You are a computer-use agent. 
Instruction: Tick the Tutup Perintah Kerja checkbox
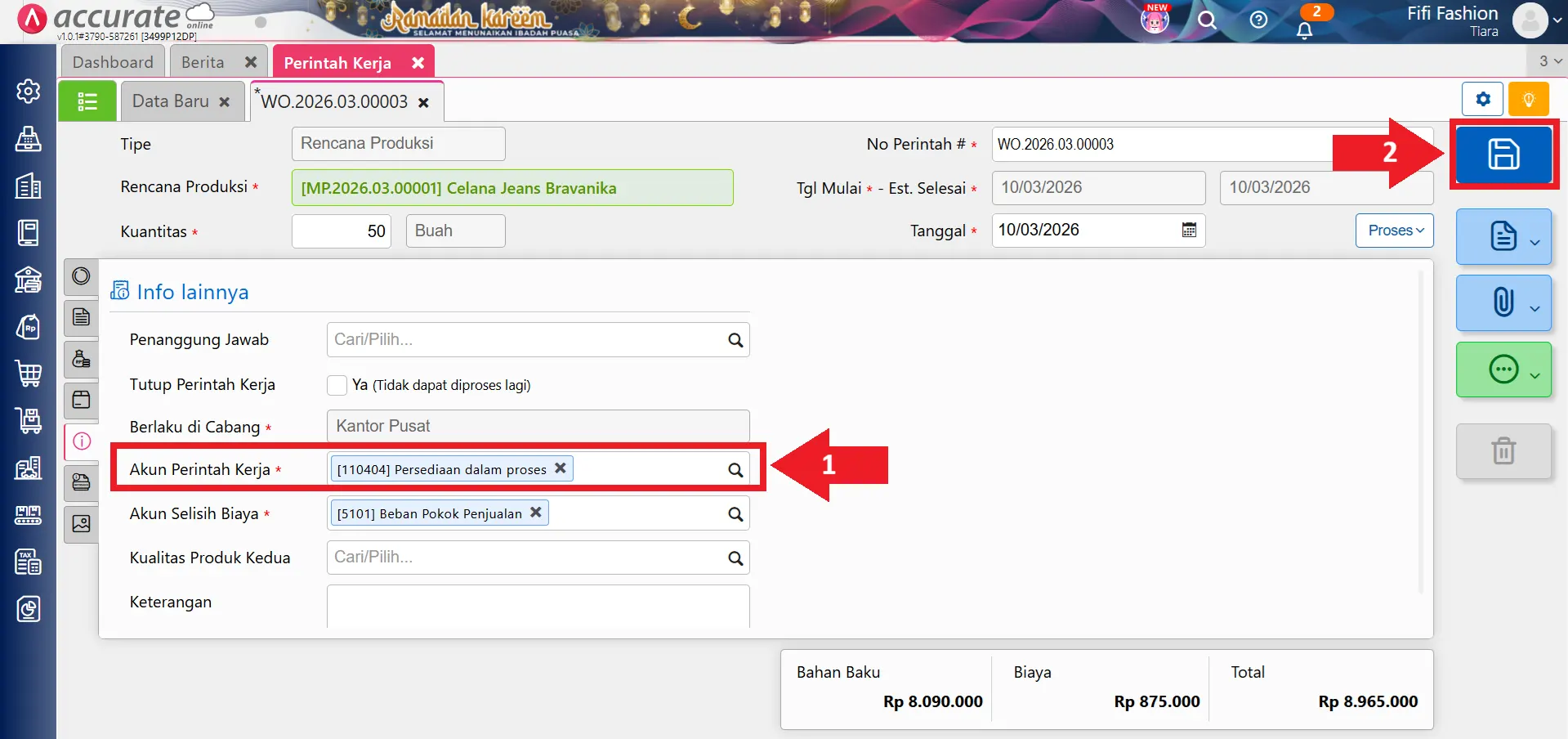click(x=337, y=385)
